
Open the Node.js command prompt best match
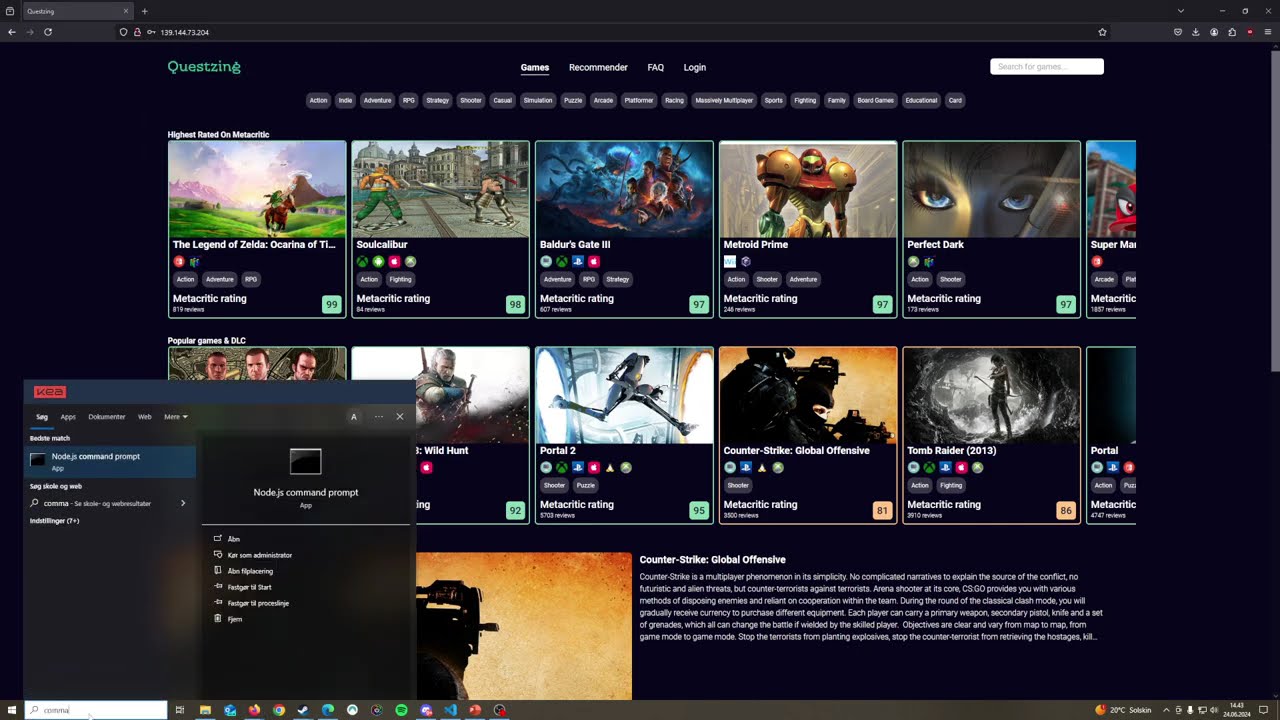coord(110,460)
